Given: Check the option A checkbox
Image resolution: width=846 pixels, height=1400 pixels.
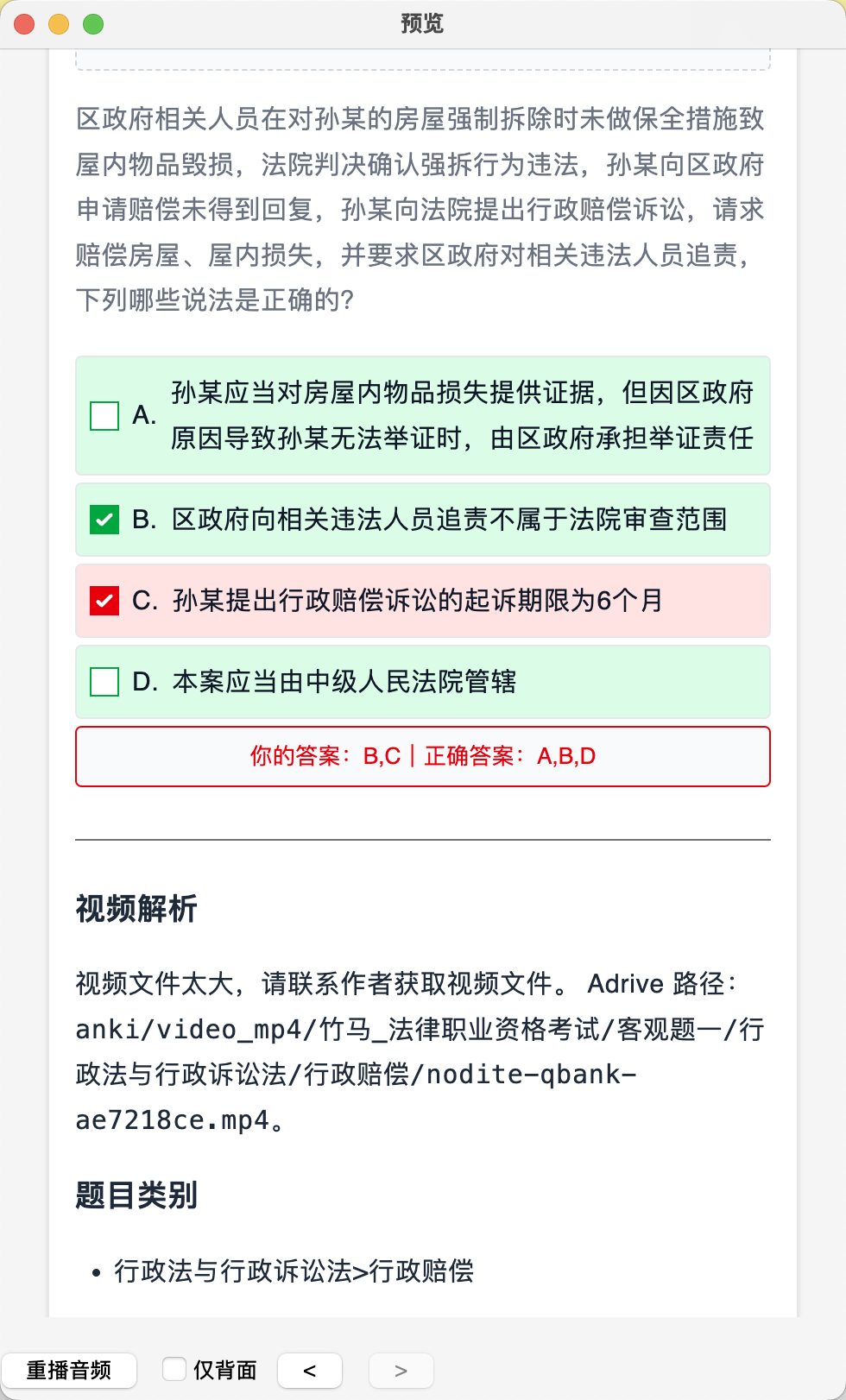Looking at the screenshot, I should point(104,415).
